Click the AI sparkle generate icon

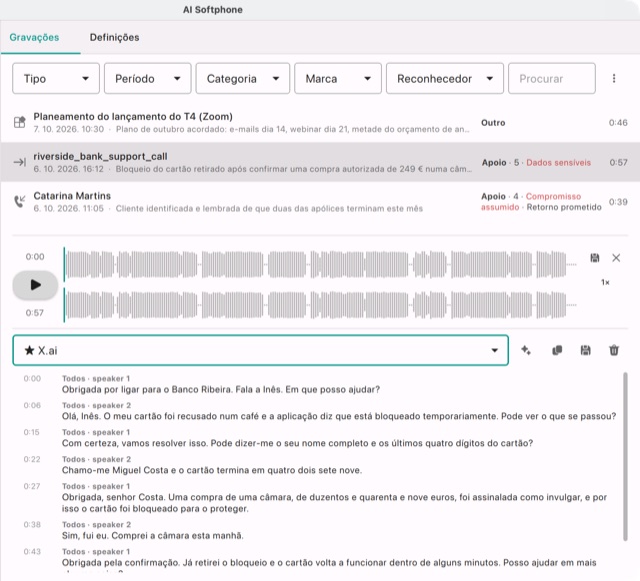coord(526,350)
